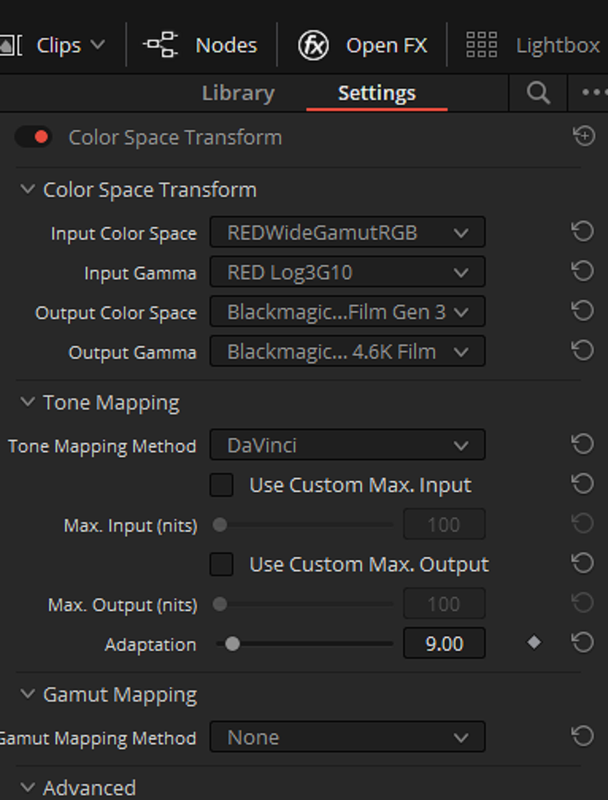Click the Max. Output (nits) slider
Screen dimensions: 608x800
[x=303, y=604]
